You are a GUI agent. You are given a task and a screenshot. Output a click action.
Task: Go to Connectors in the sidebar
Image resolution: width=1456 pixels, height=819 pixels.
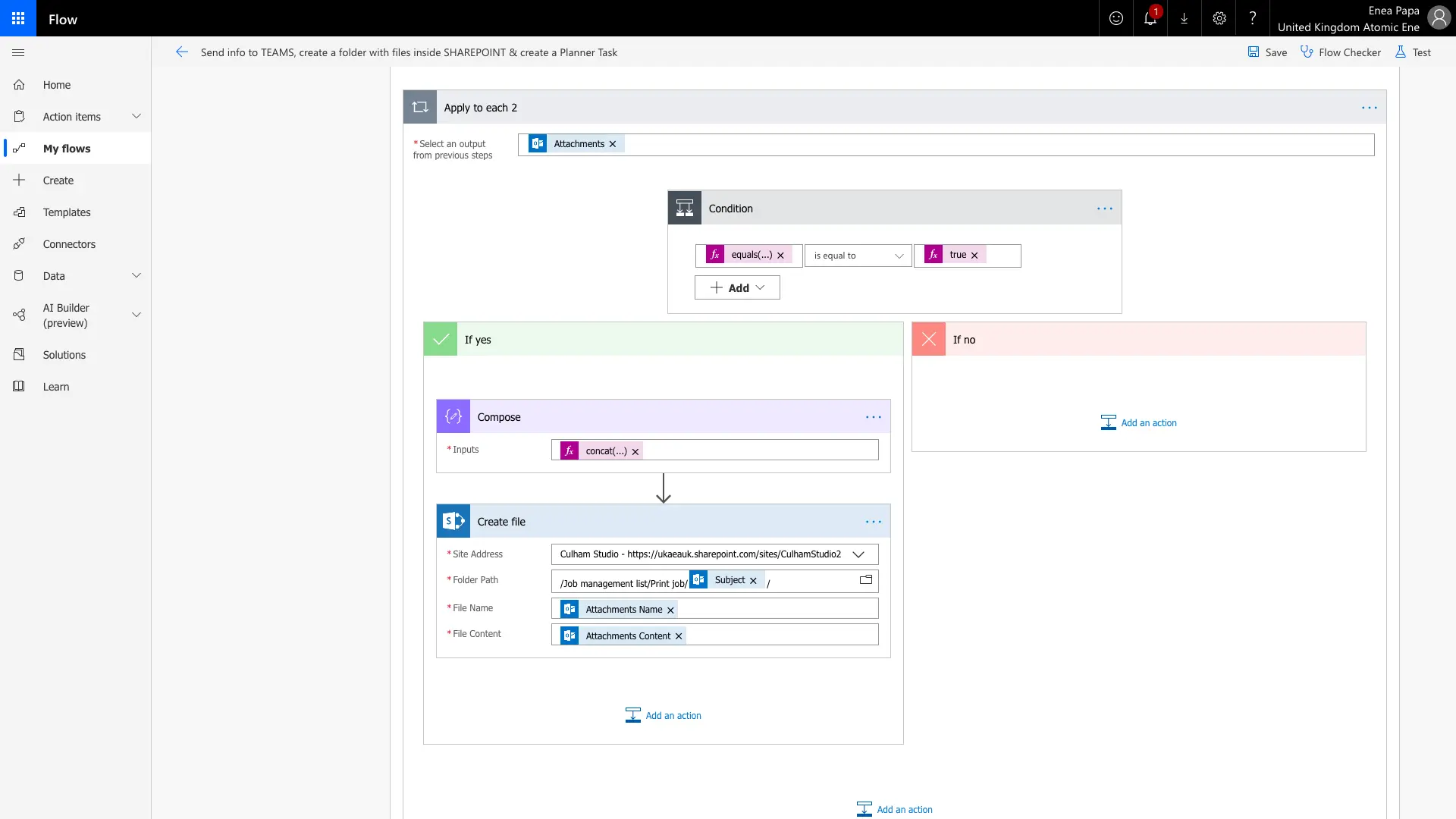coord(69,244)
